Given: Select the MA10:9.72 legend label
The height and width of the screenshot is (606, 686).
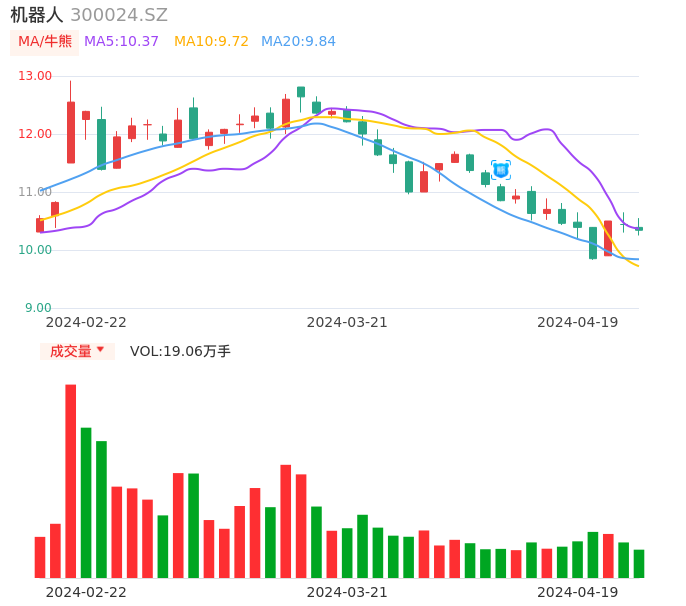Looking at the screenshot, I should [211, 42].
